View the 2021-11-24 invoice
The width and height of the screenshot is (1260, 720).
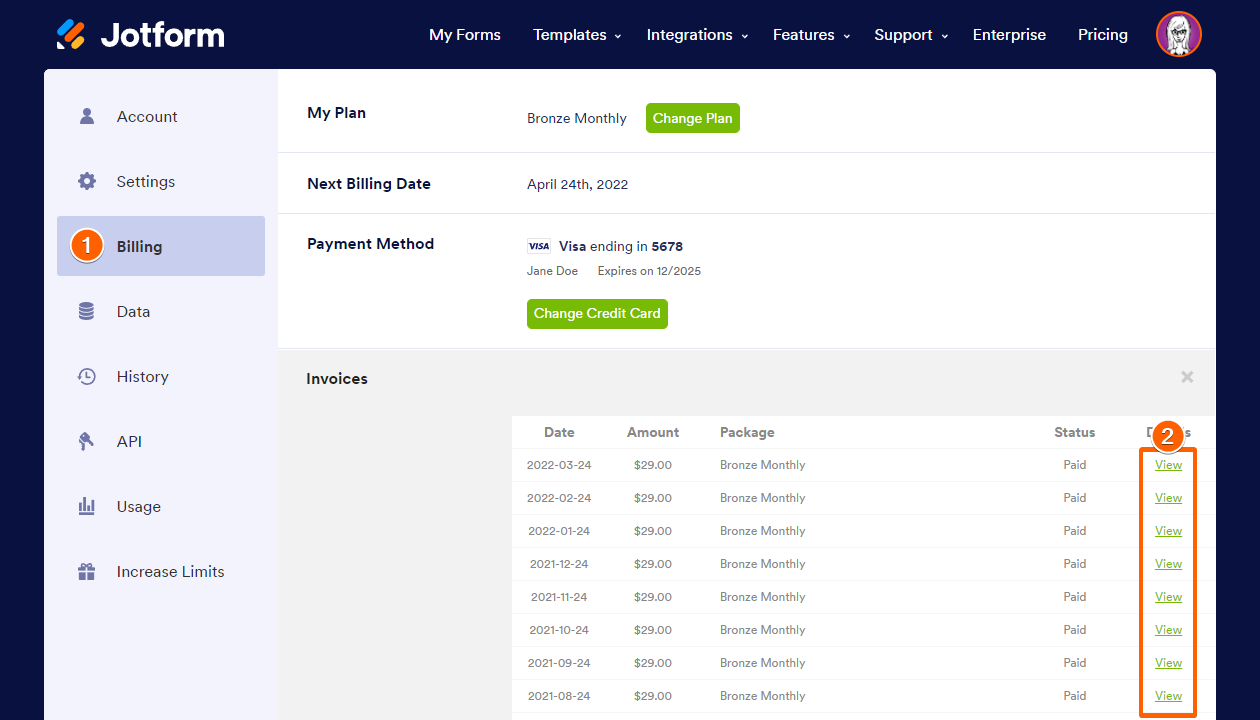pos(1168,597)
